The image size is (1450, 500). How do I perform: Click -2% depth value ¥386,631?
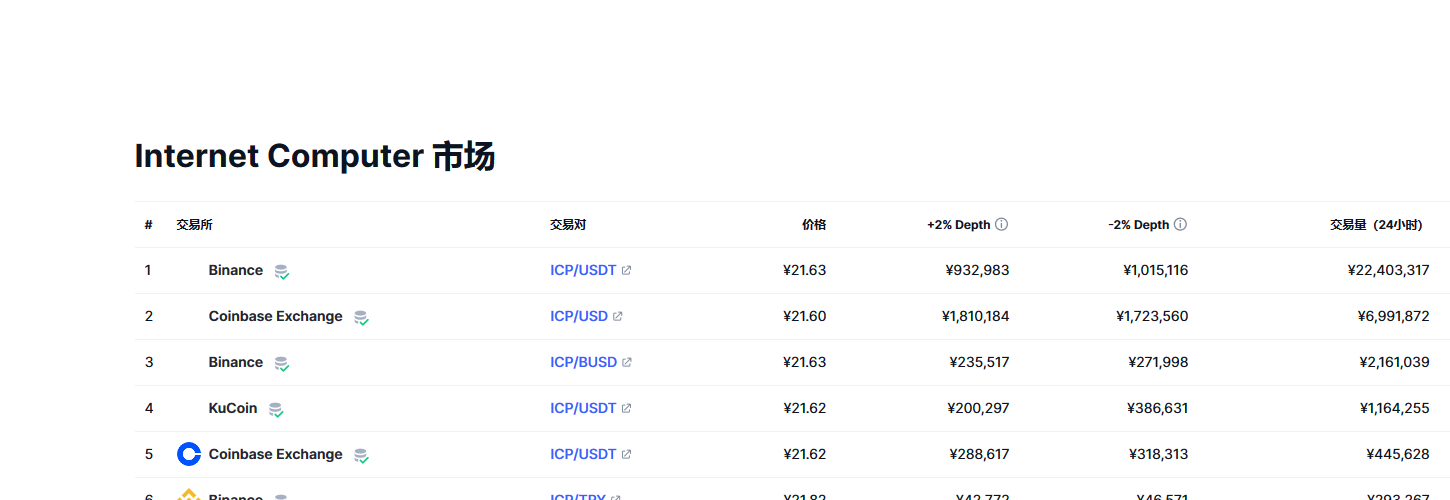[x=1158, y=408]
